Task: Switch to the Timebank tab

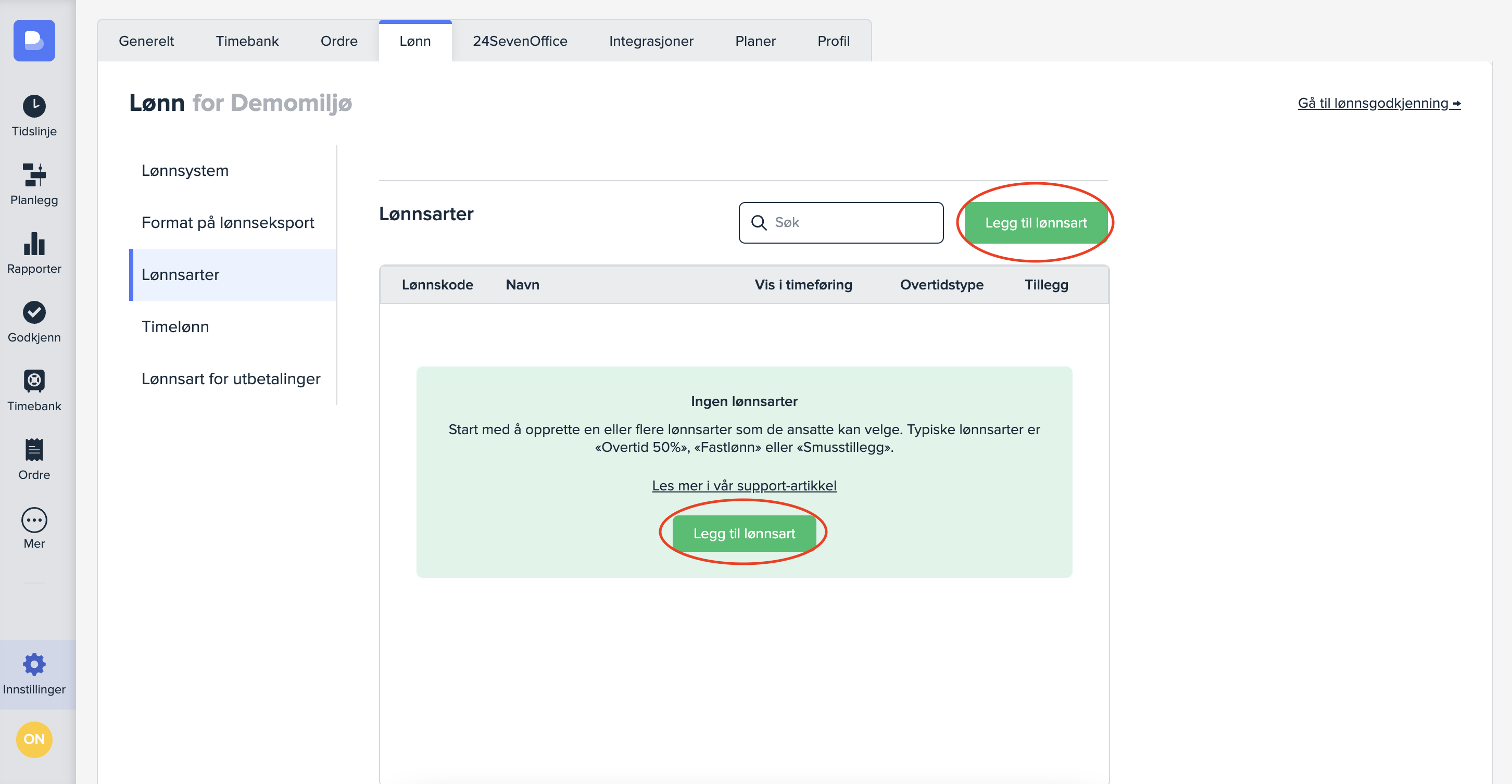Action: pyautogui.click(x=246, y=41)
